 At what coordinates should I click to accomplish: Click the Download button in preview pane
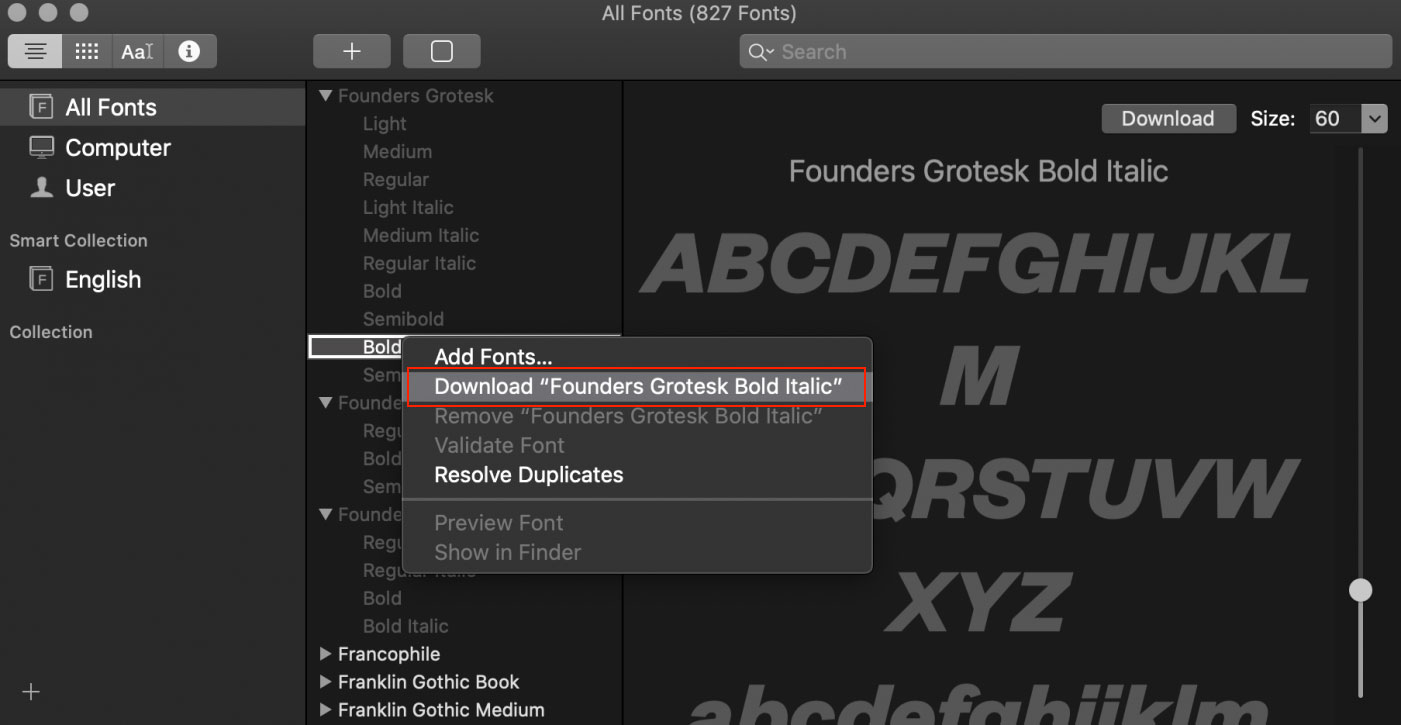[1168, 118]
